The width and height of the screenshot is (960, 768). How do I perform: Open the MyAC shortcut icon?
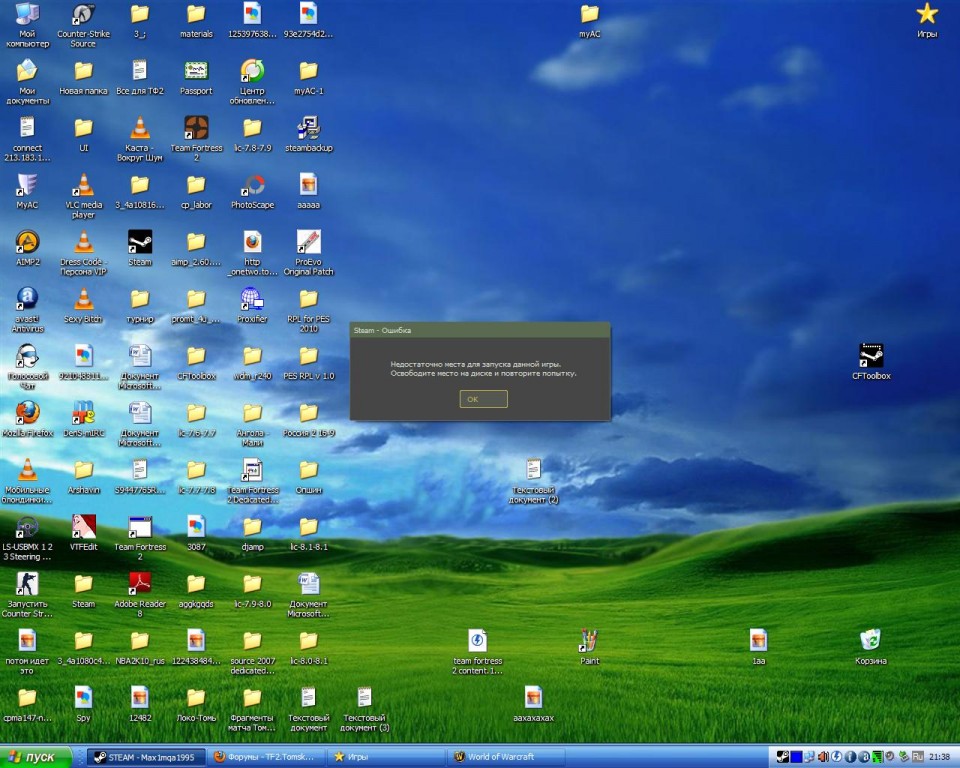pos(27,192)
